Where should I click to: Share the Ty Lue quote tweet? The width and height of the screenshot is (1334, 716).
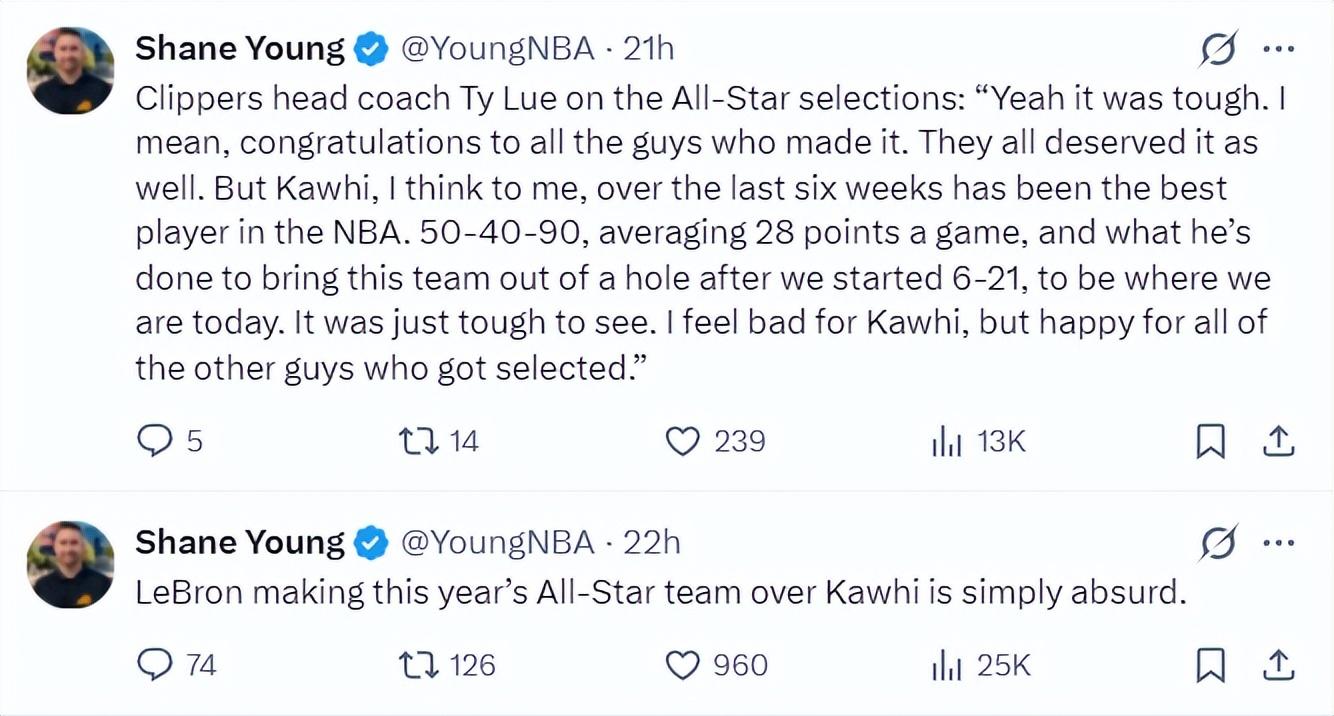pyautogui.click(x=1279, y=441)
